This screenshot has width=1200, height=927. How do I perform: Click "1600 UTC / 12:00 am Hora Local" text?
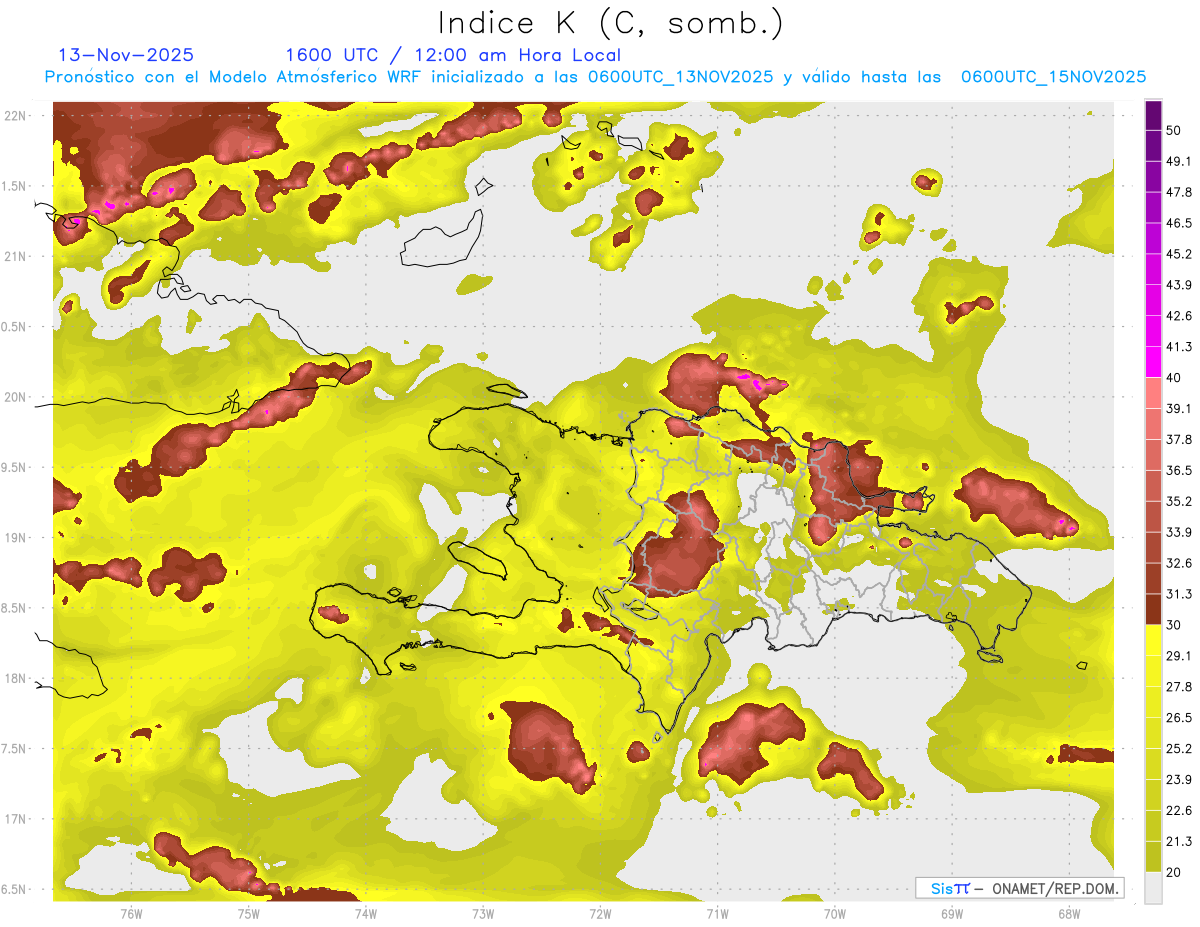453,55
